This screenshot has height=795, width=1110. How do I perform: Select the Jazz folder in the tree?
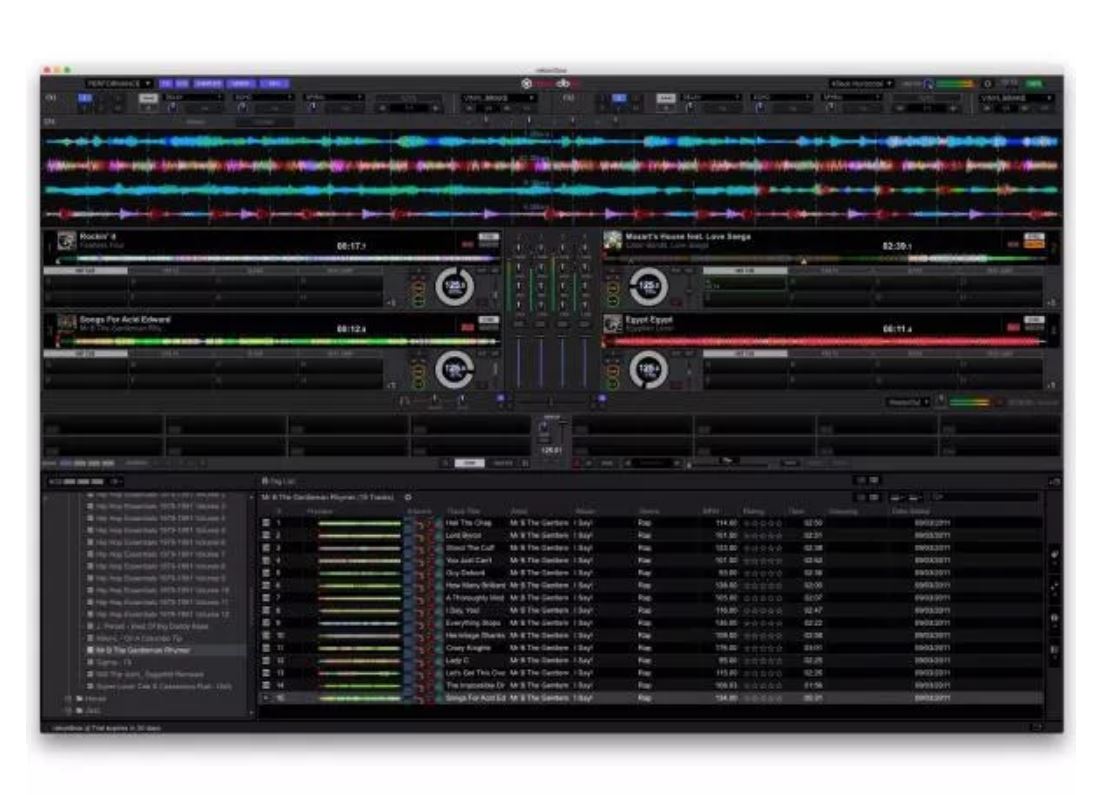point(92,710)
